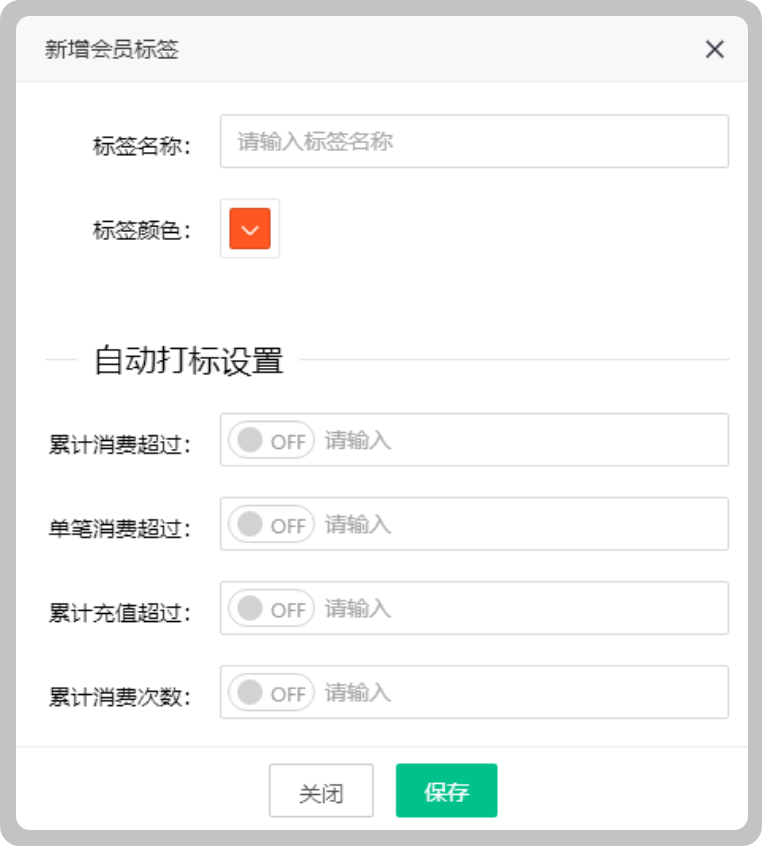Click the 请输入 field beside 单笔消费超过
The image size is (762, 846).
point(500,524)
